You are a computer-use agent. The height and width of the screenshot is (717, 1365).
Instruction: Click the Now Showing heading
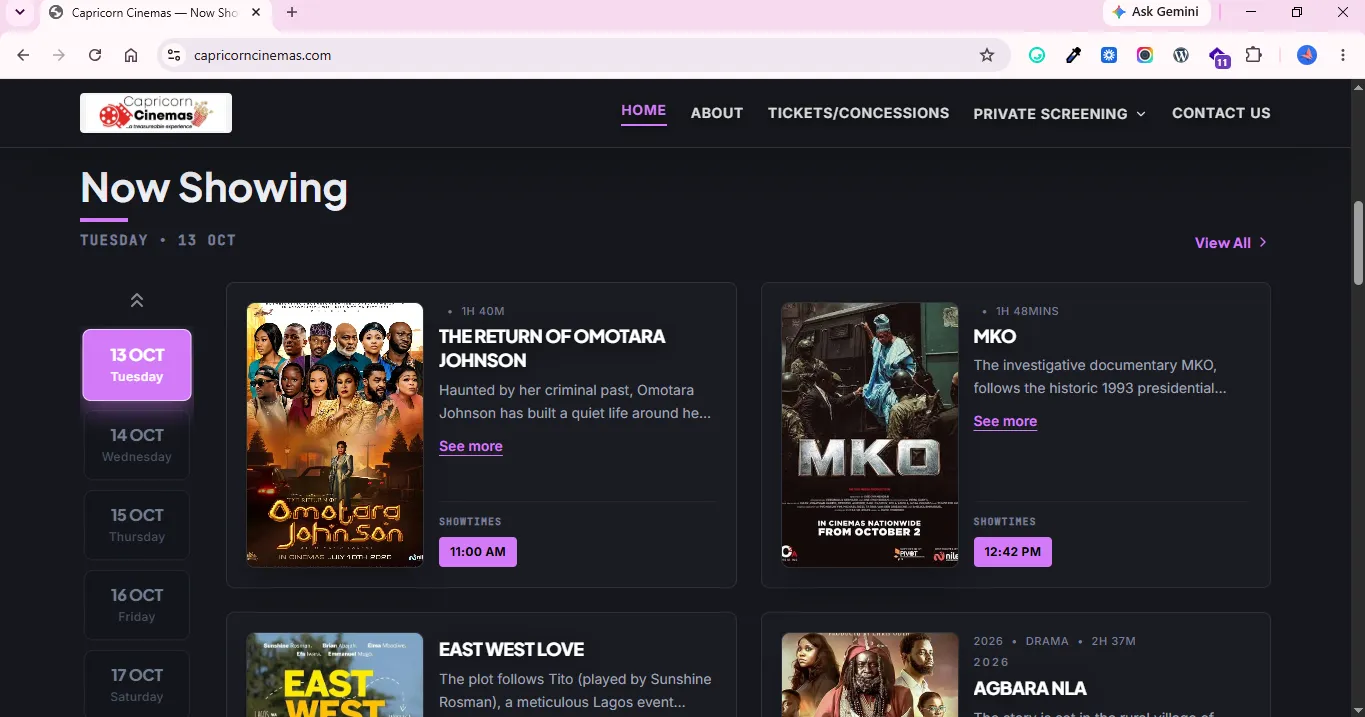214,188
